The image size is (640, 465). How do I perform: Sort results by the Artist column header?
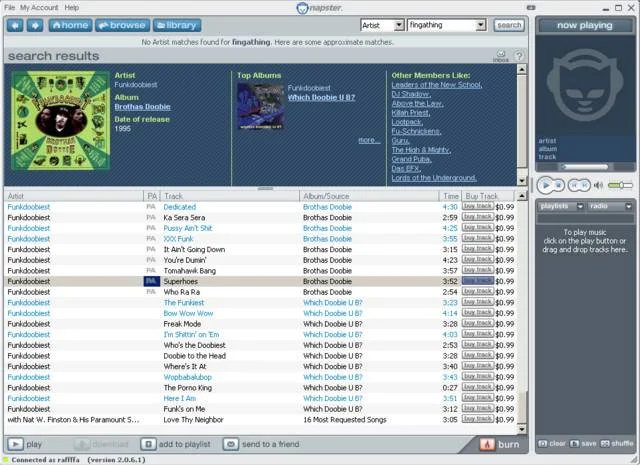point(74,196)
